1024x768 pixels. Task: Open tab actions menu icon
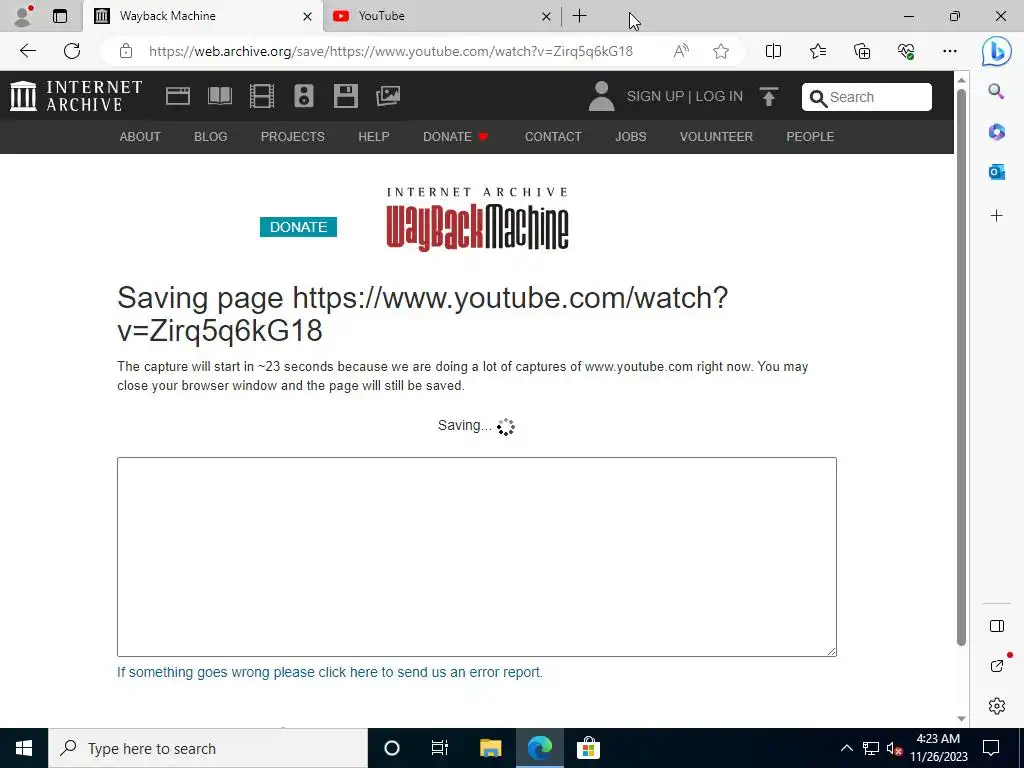point(60,16)
